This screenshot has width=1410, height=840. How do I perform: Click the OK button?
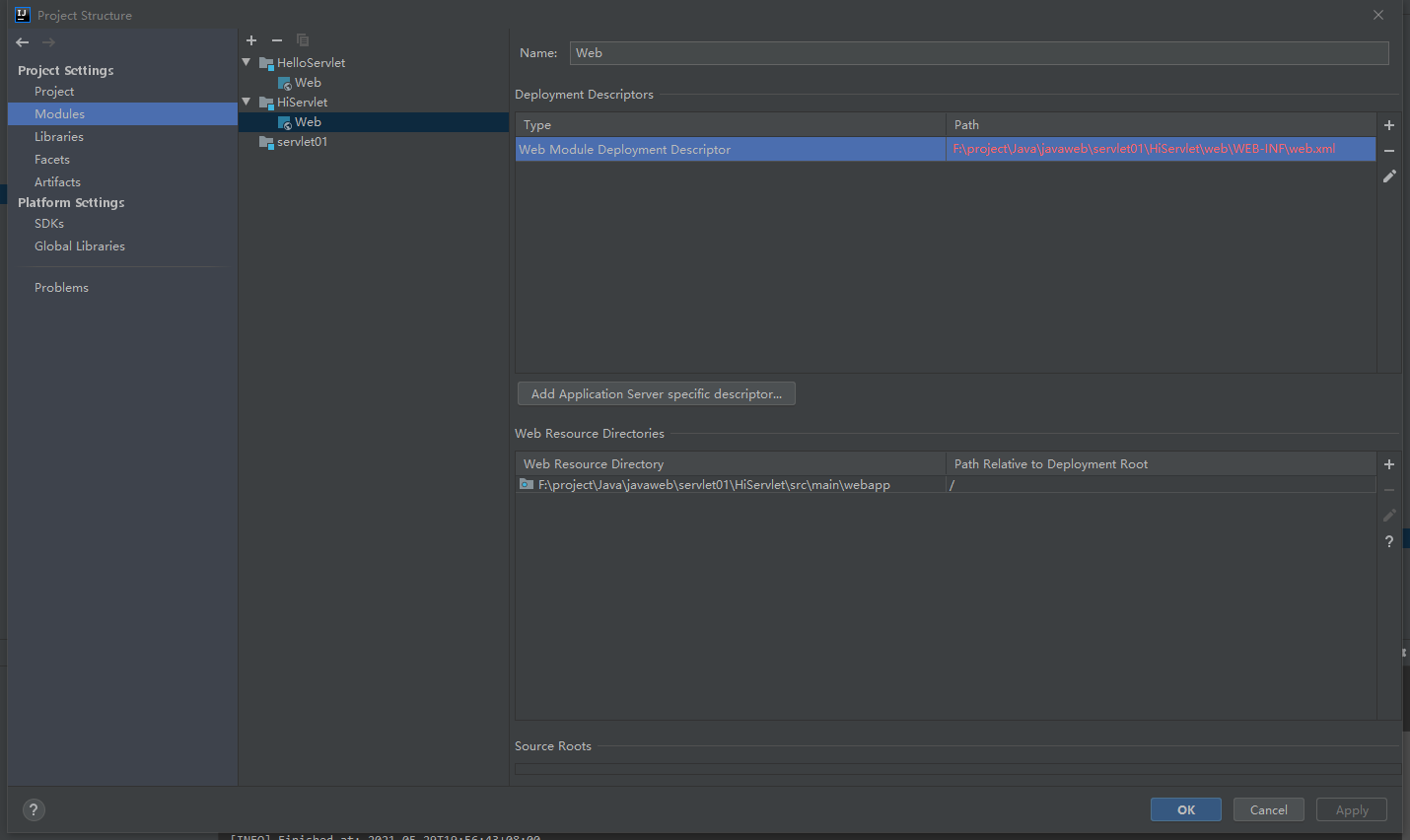tap(1186, 809)
